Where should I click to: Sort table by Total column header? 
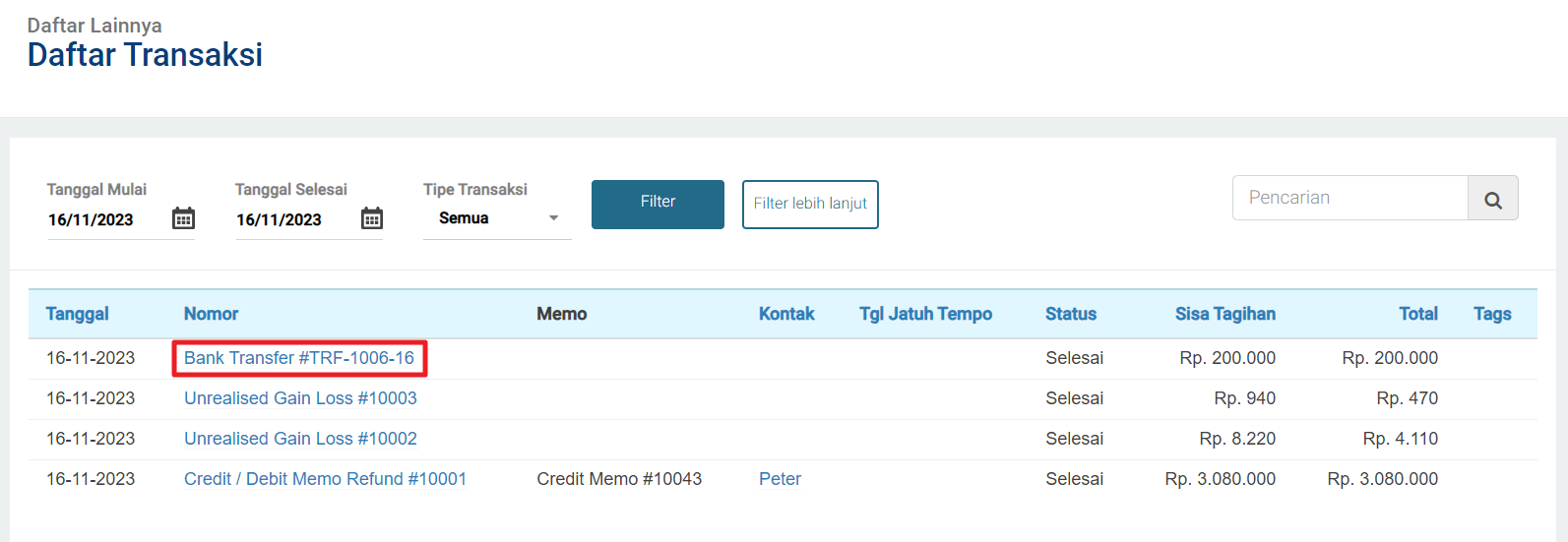(1417, 314)
